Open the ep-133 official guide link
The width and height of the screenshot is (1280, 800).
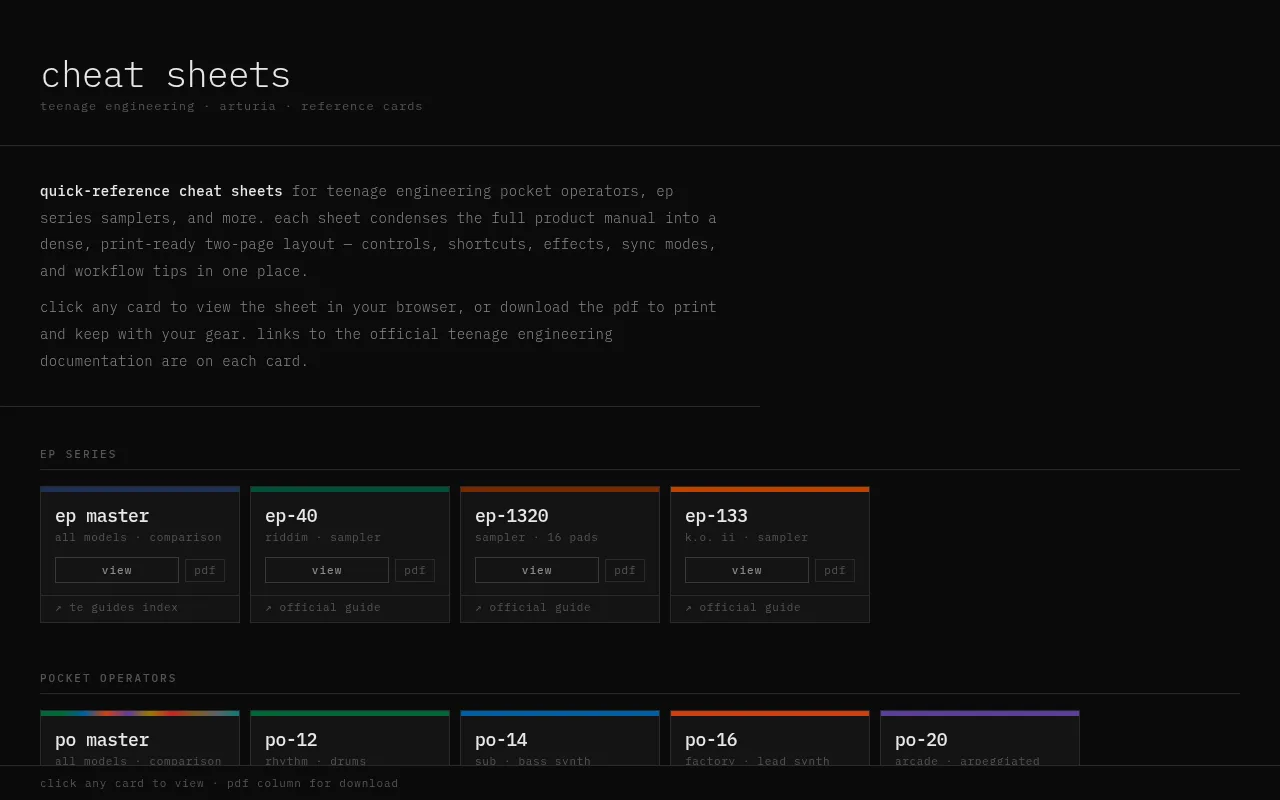click(743, 608)
